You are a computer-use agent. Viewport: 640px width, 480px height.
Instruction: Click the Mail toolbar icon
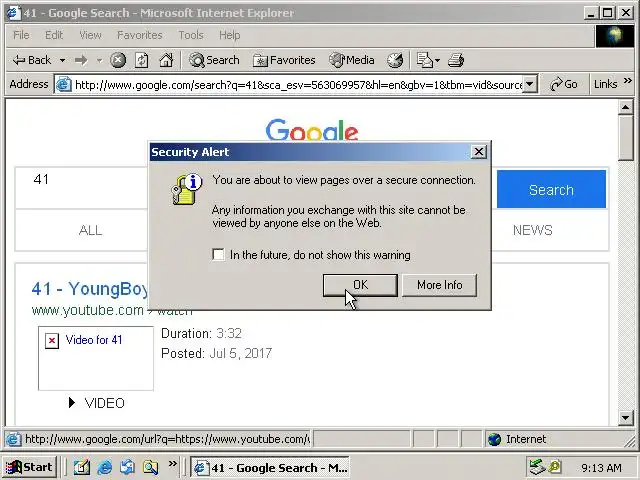point(424,60)
